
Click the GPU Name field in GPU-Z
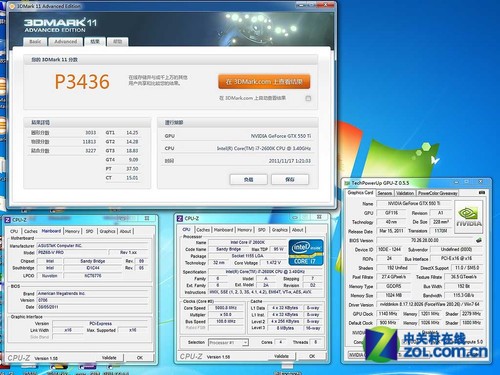pos(413,203)
